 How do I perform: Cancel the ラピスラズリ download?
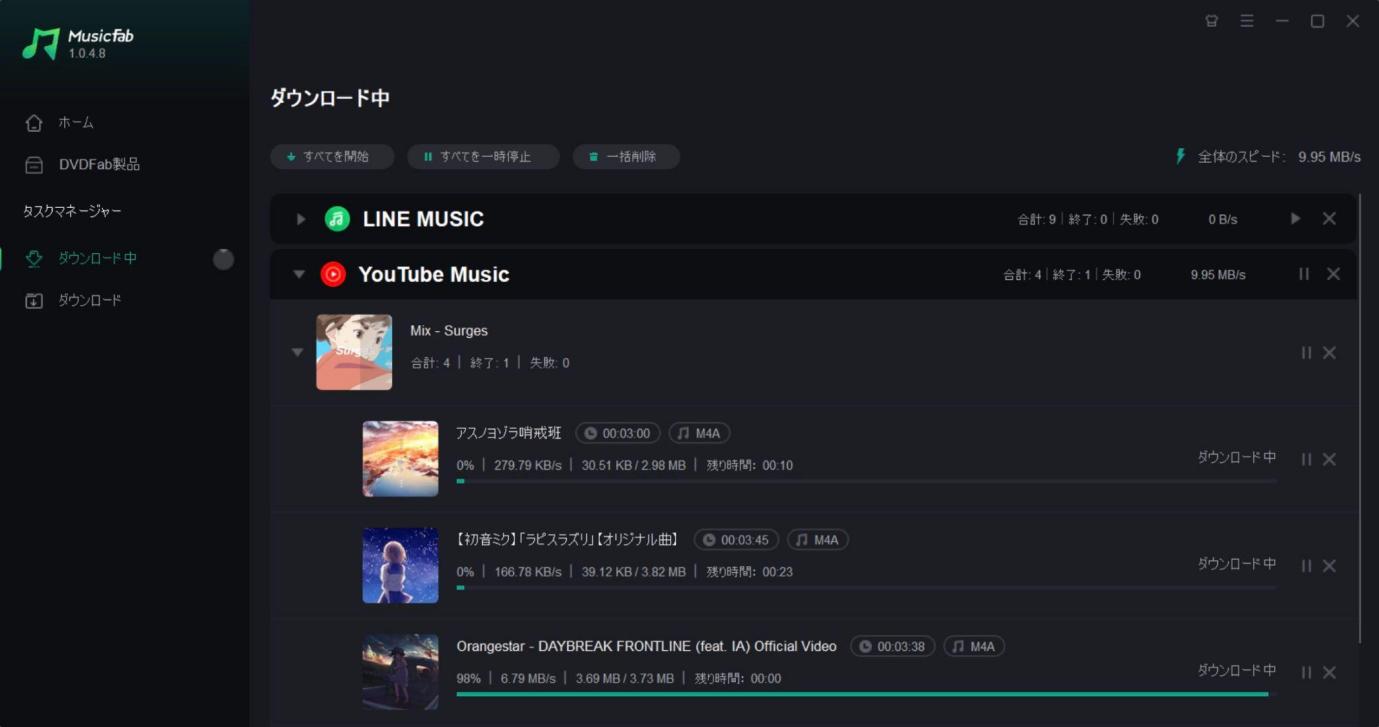pos(1329,566)
